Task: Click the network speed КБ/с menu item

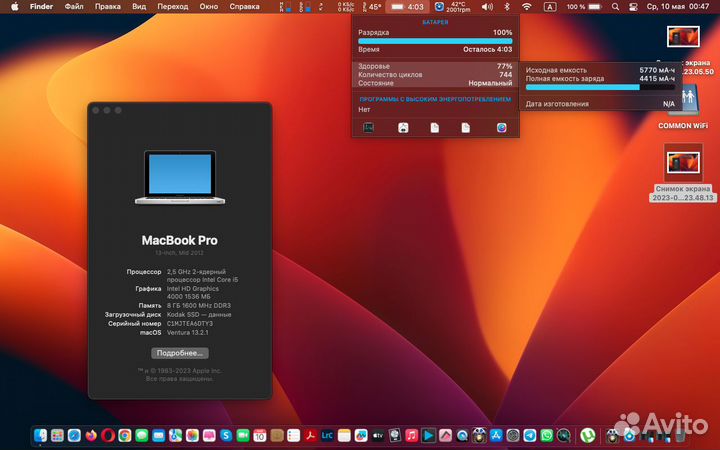Action: point(346,6)
